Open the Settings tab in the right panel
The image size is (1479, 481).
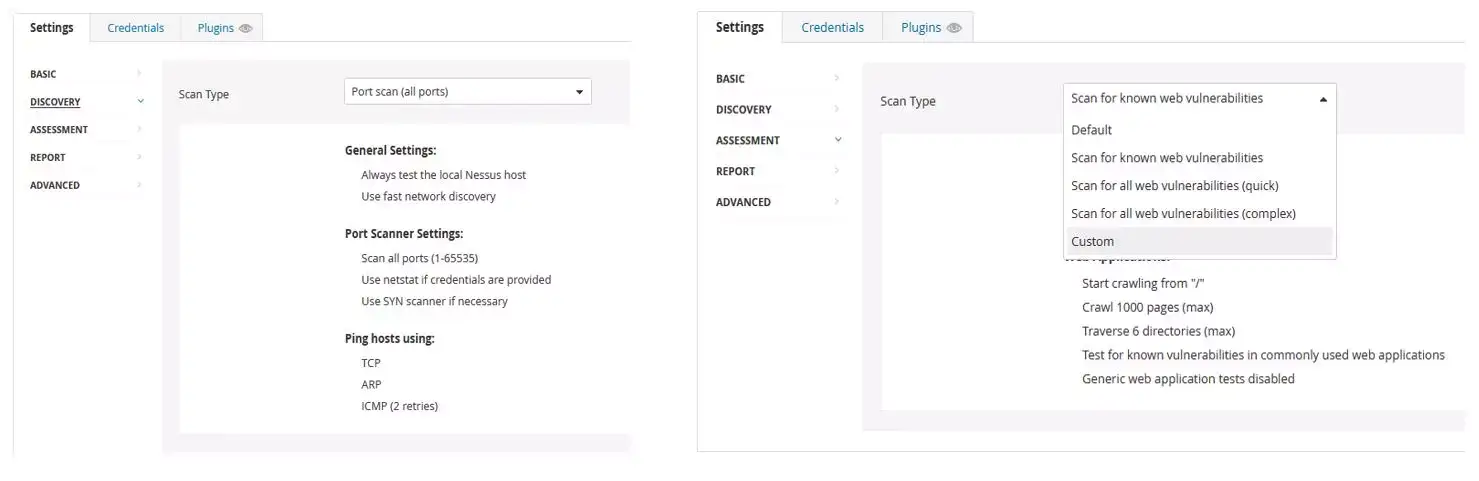[x=740, y=28]
